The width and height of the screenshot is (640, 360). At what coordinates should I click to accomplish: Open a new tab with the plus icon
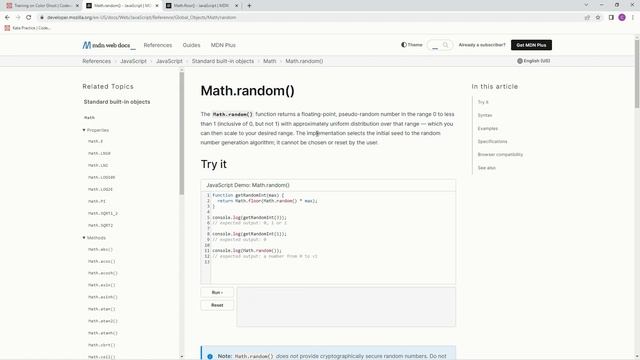(x=249, y=6)
